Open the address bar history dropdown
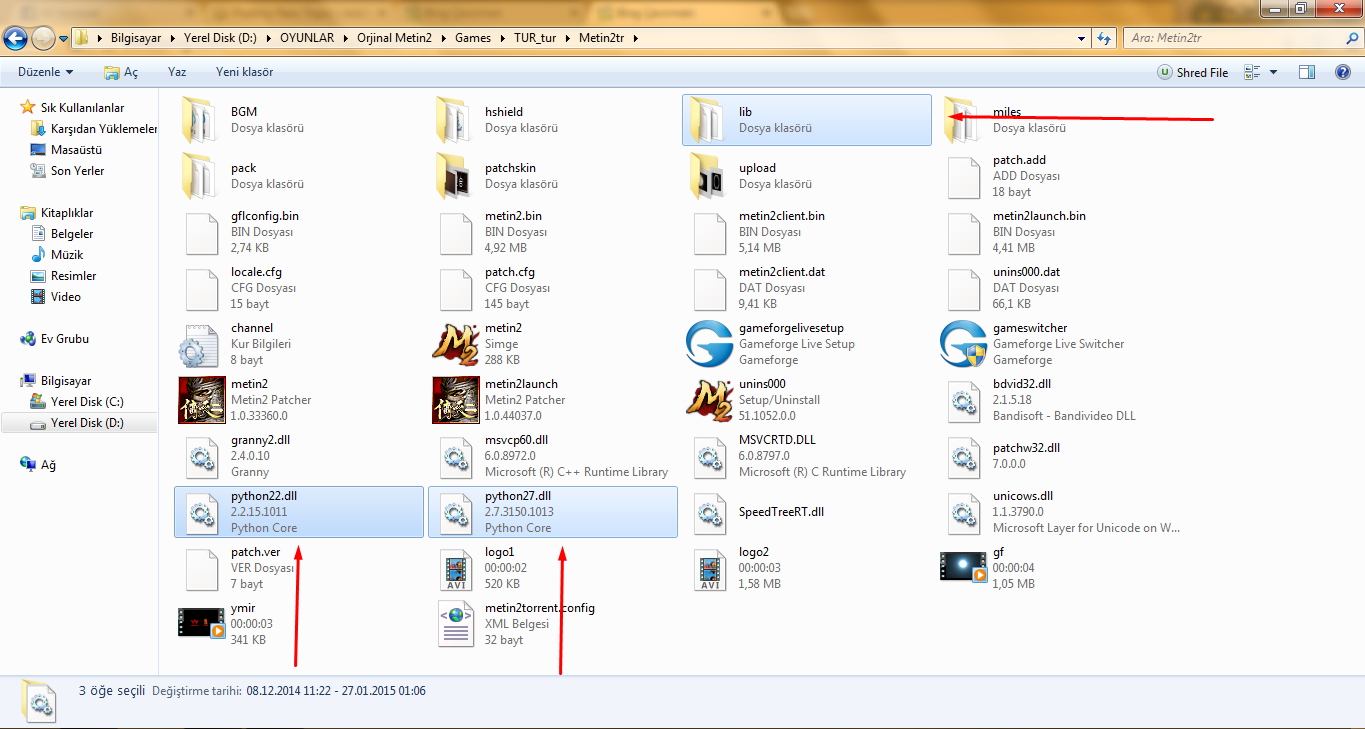The height and width of the screenshot is (729, 1365). click(1082, 38)
